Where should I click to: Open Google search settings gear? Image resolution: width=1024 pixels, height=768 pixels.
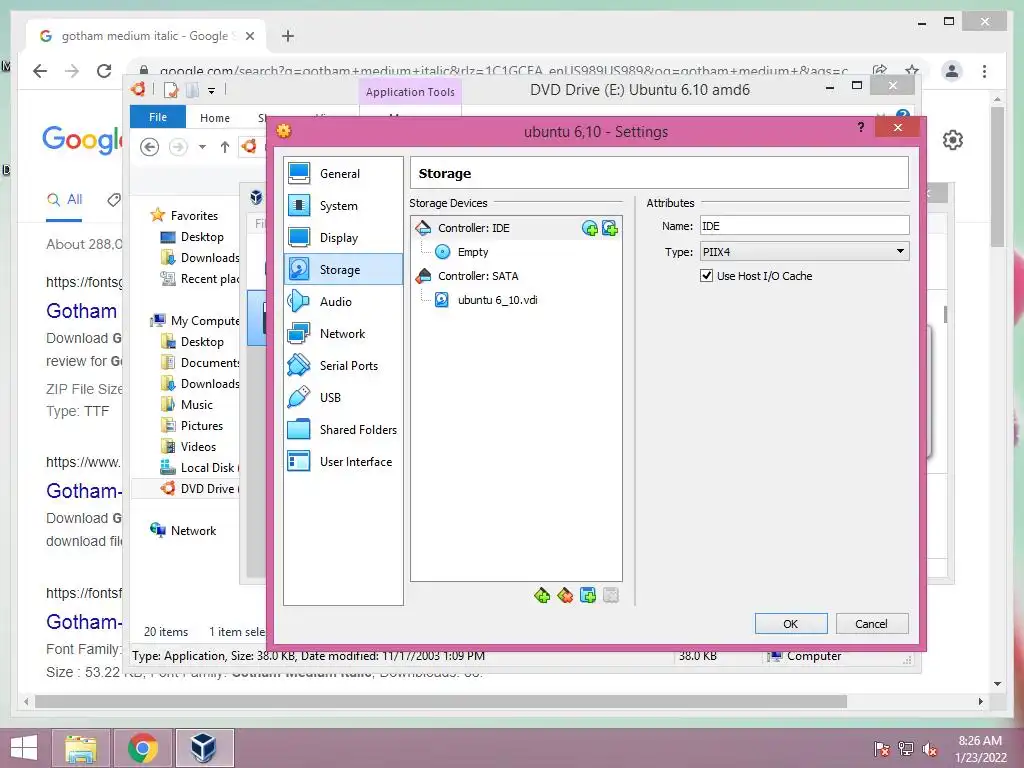[953, 140]
